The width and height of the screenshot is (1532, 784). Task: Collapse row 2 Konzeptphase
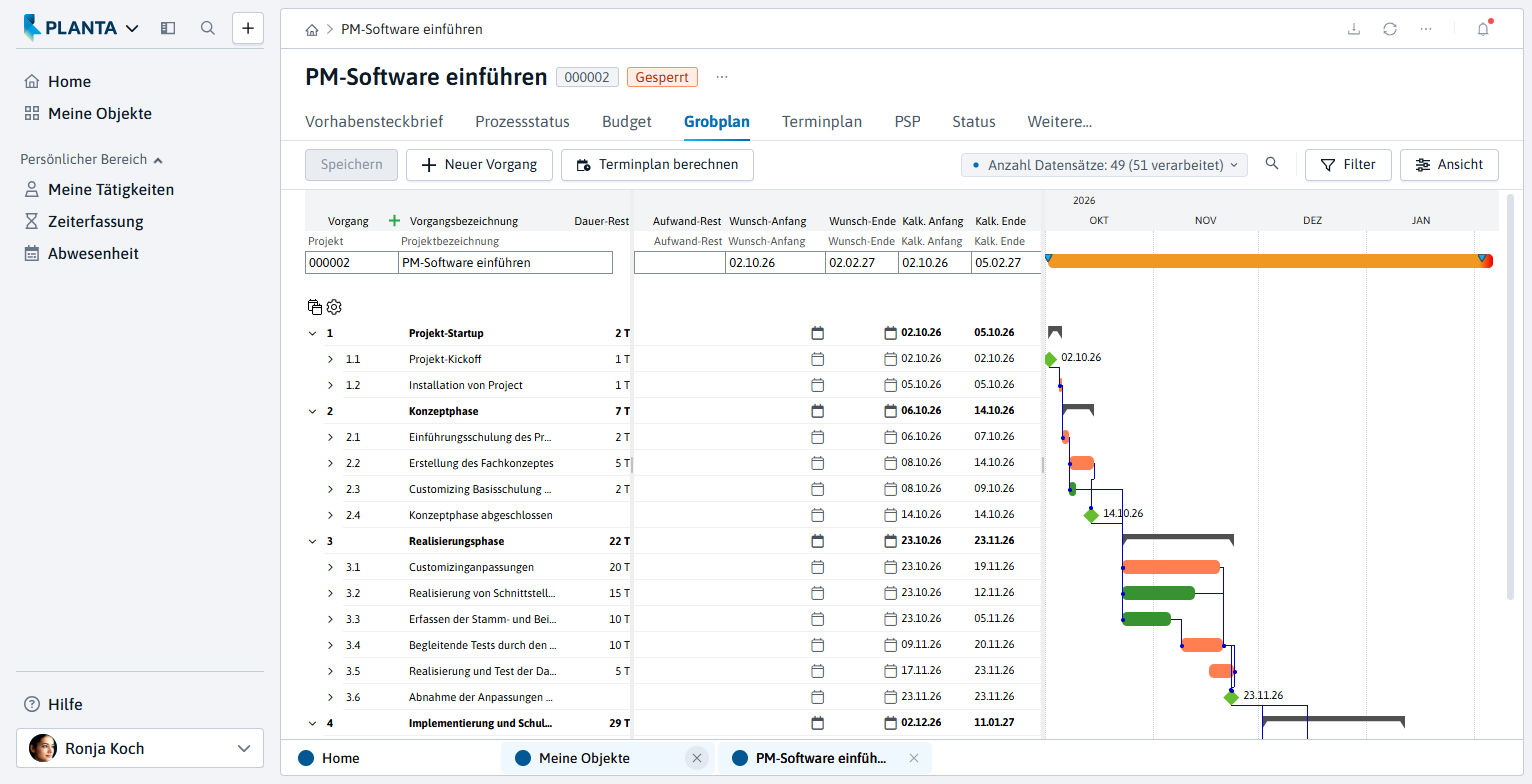click(x=312, y=411)
